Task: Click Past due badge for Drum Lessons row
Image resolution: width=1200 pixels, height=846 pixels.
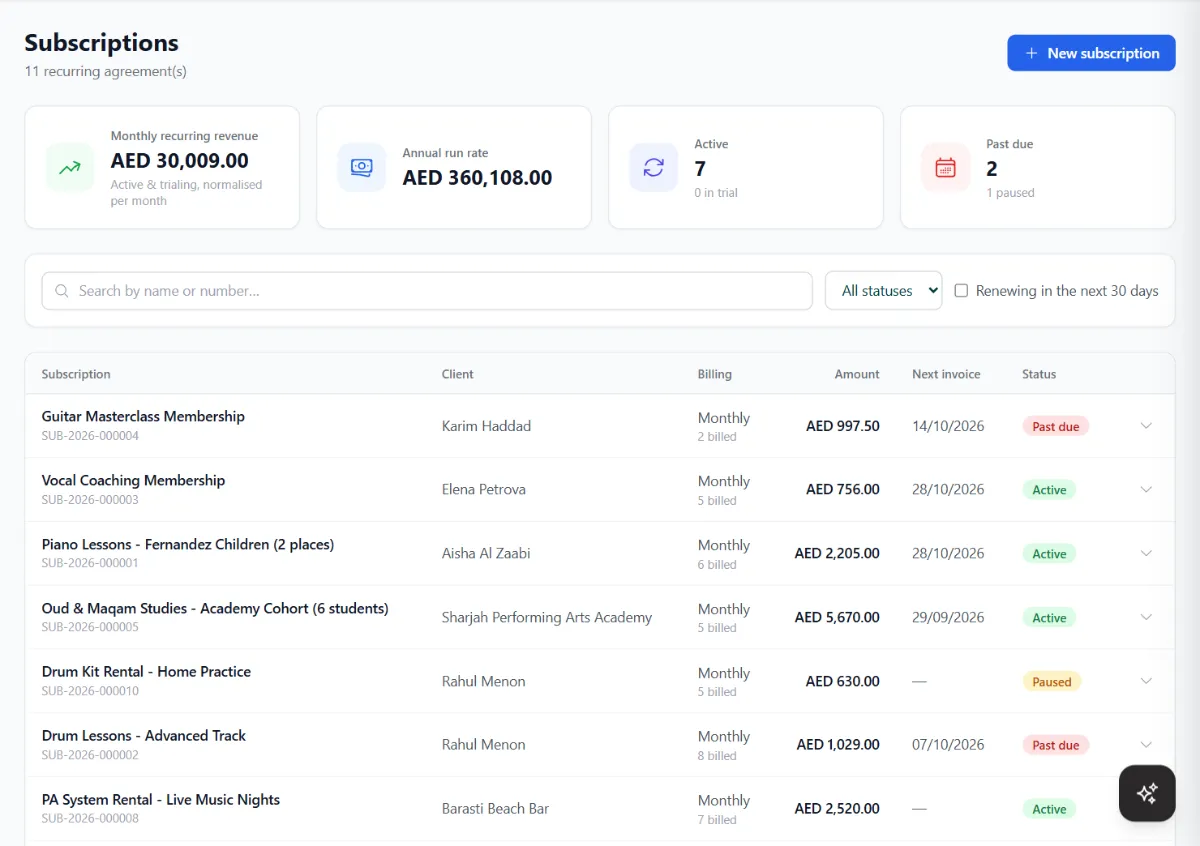Action: coord(1055,745)
